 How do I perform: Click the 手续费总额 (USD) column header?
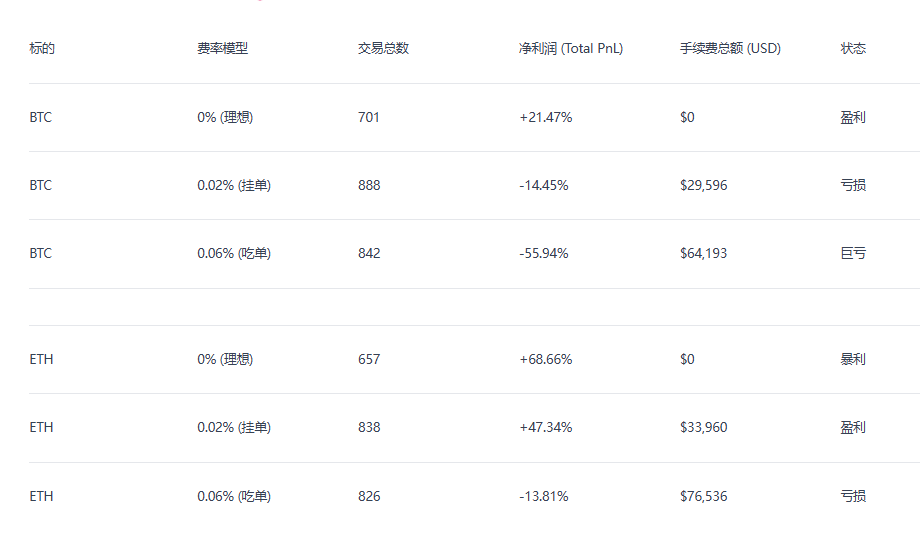tap(730, 48)
